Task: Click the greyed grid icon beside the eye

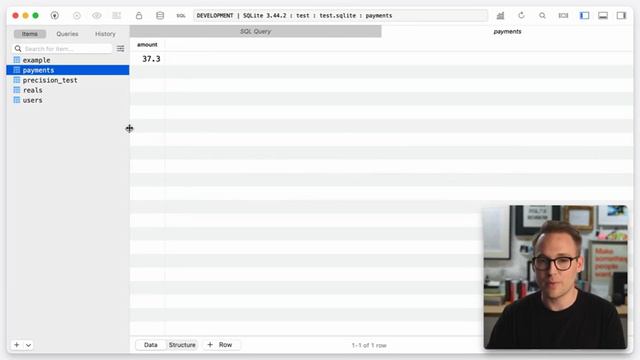Action: point(117,16)
